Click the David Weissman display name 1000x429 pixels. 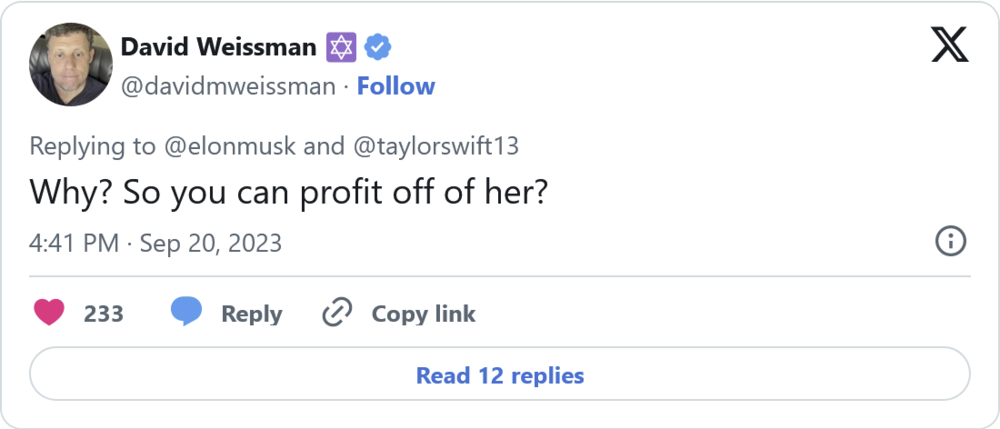pyautogui.click(x=218, y=46)
